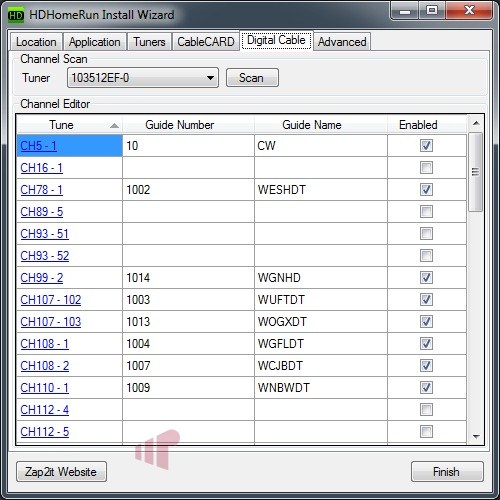Click the CH99 - 2 link
This screenshot has height=500, width=500.
[x=42, y=278]
